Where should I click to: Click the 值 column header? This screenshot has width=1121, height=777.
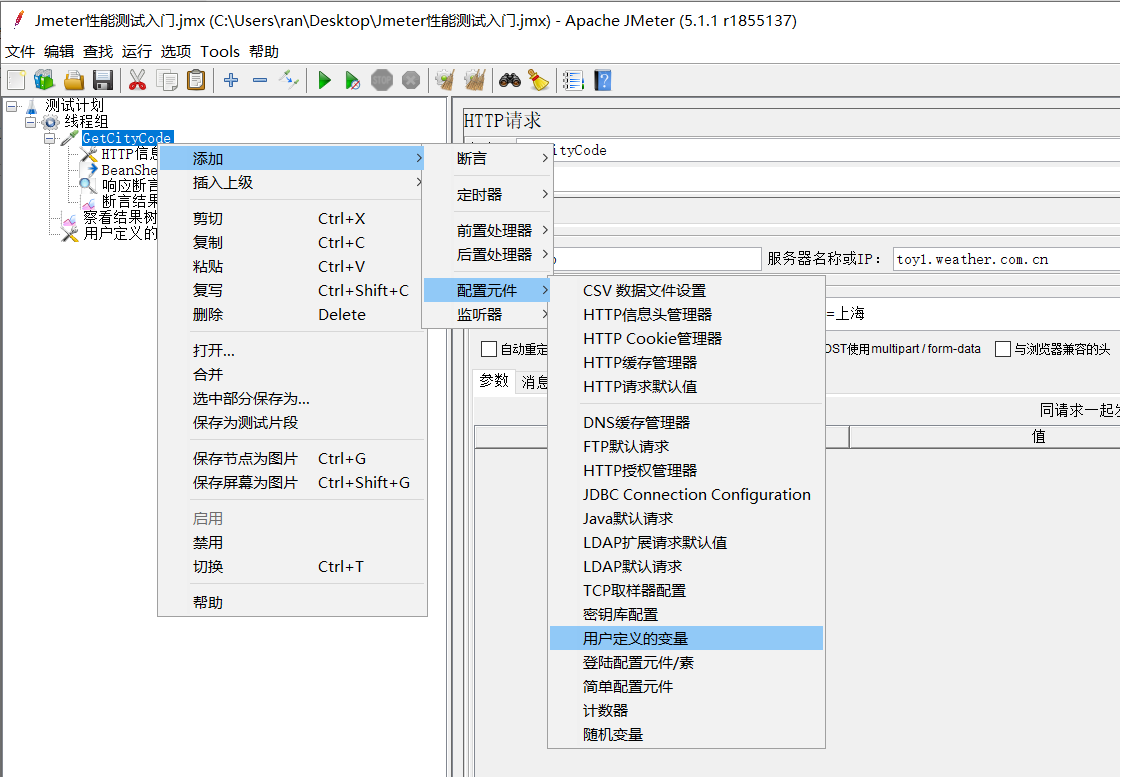coord(1039,436)
